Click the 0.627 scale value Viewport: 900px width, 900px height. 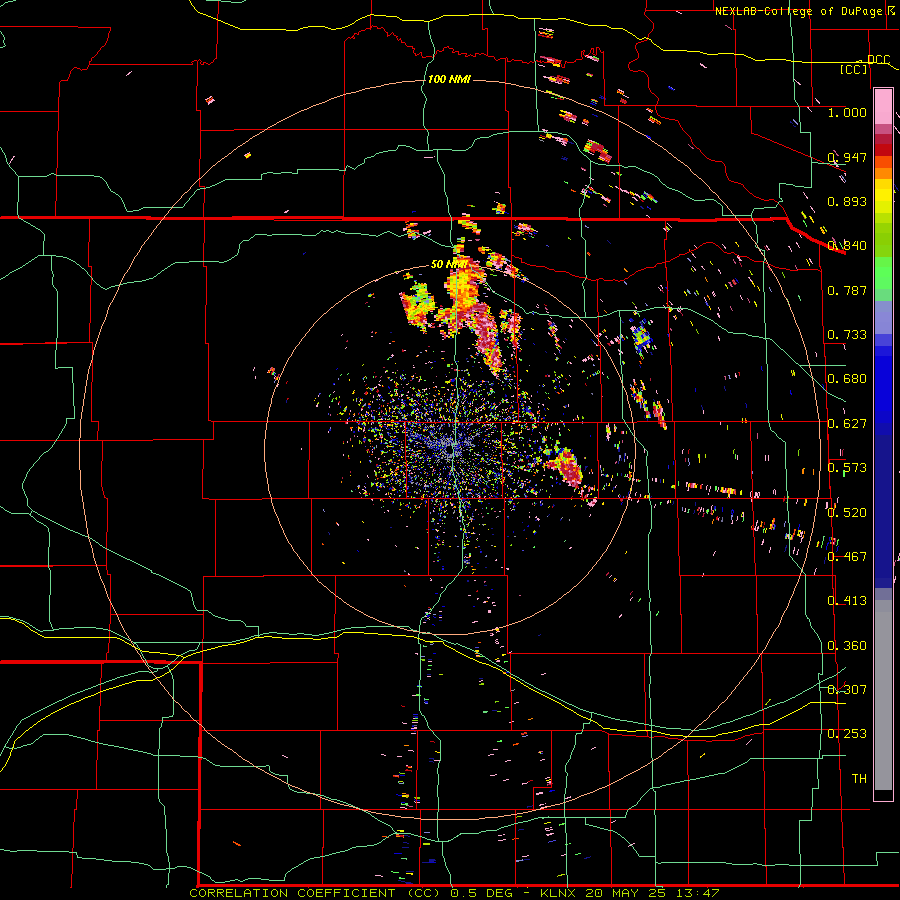tap(847, 424)
